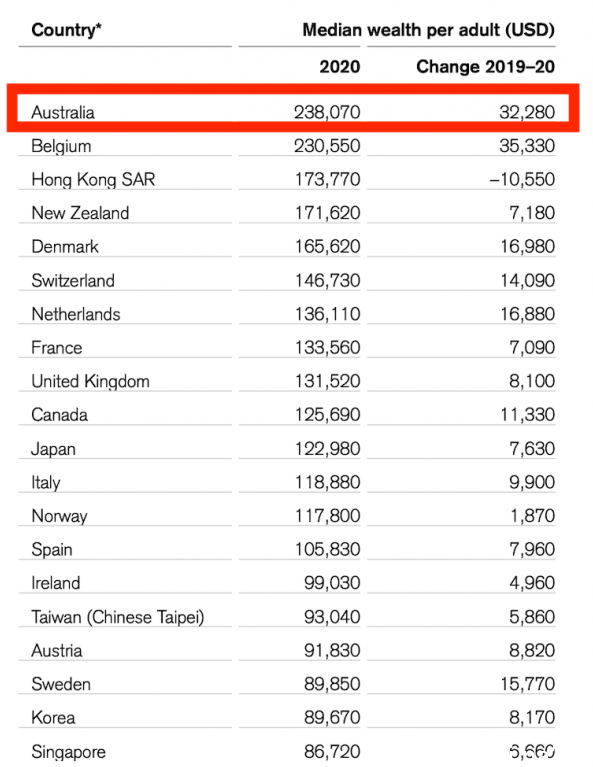Click the New Zealand row name
This screenshot has height=767, width=593.
(x=80, y=213)
